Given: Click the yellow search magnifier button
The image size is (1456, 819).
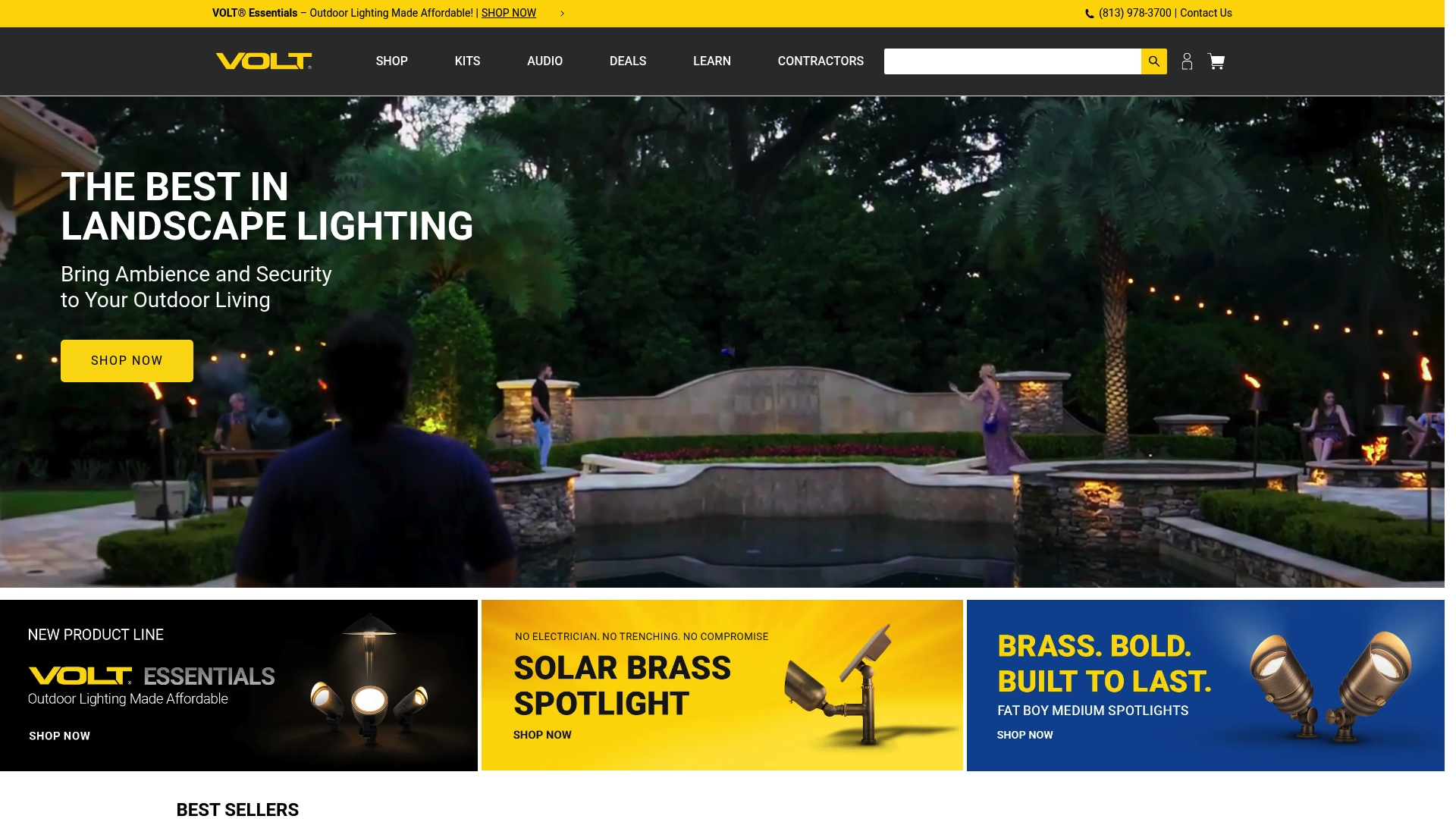Looking at the screenshot, I should click(1153, 61).
